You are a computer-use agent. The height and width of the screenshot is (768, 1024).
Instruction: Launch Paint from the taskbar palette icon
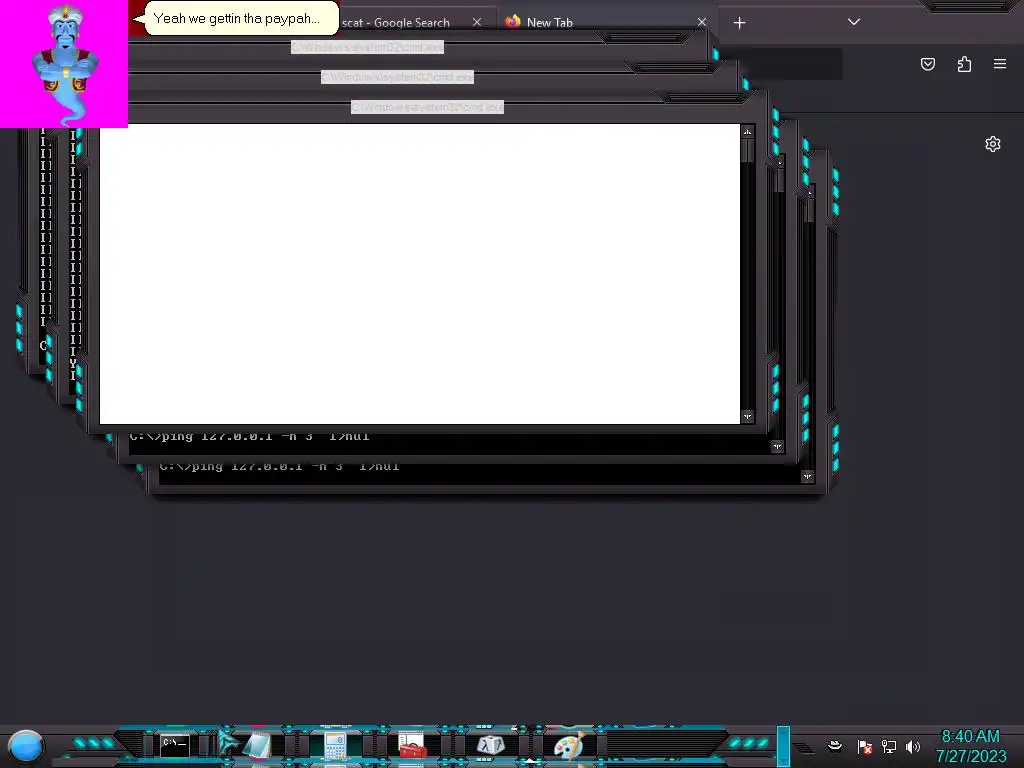[569, 745]
